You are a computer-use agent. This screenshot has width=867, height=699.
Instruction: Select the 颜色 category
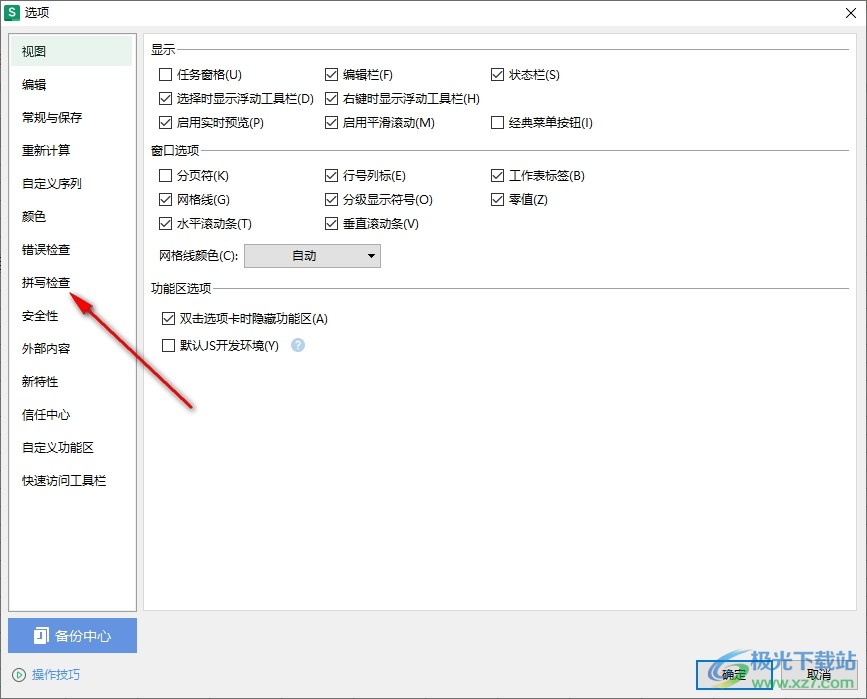71,217
